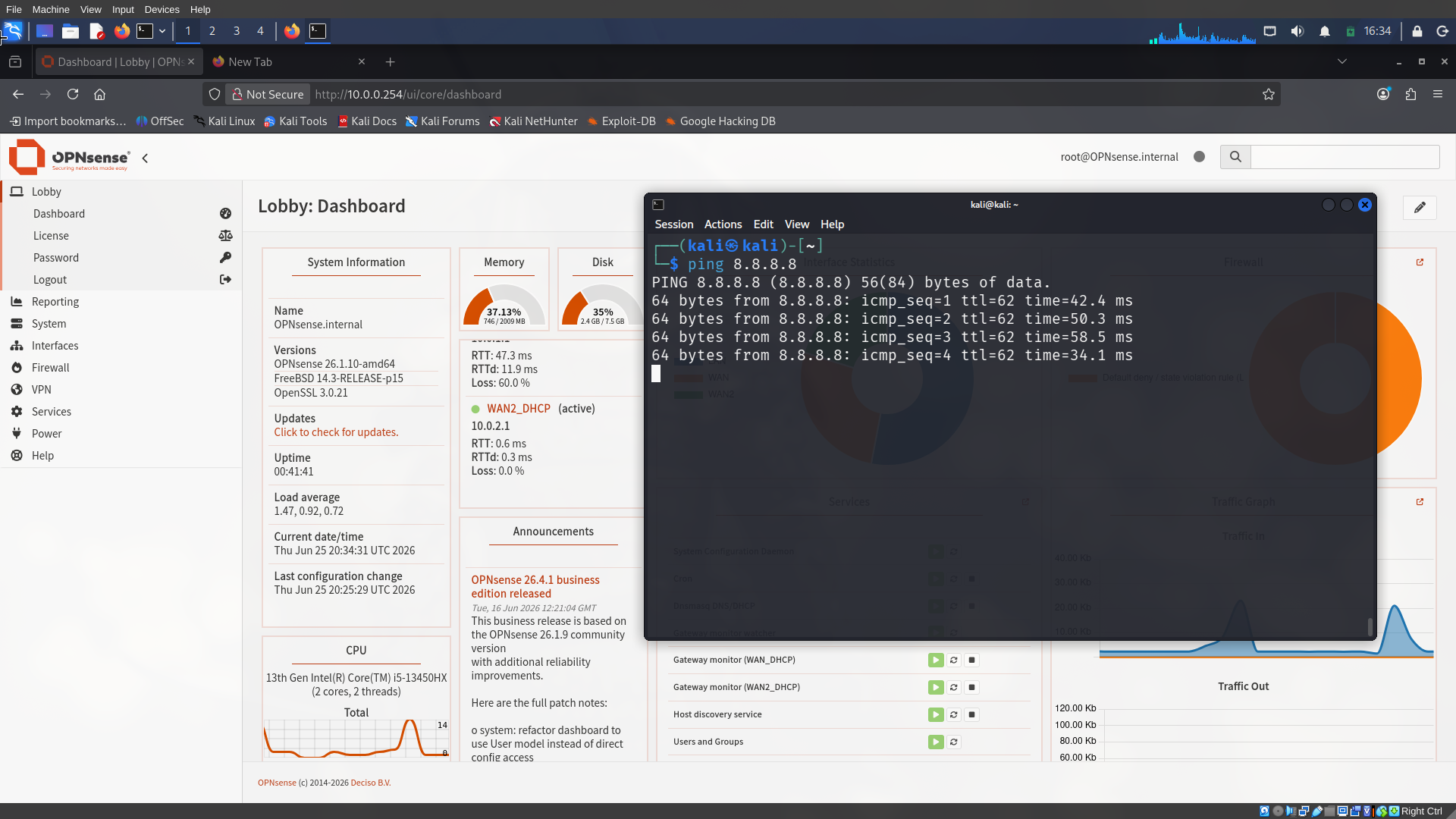Open terminal Actions menu
The width and height of the screenshot is (1456, 819).
(x=723, y=224)
